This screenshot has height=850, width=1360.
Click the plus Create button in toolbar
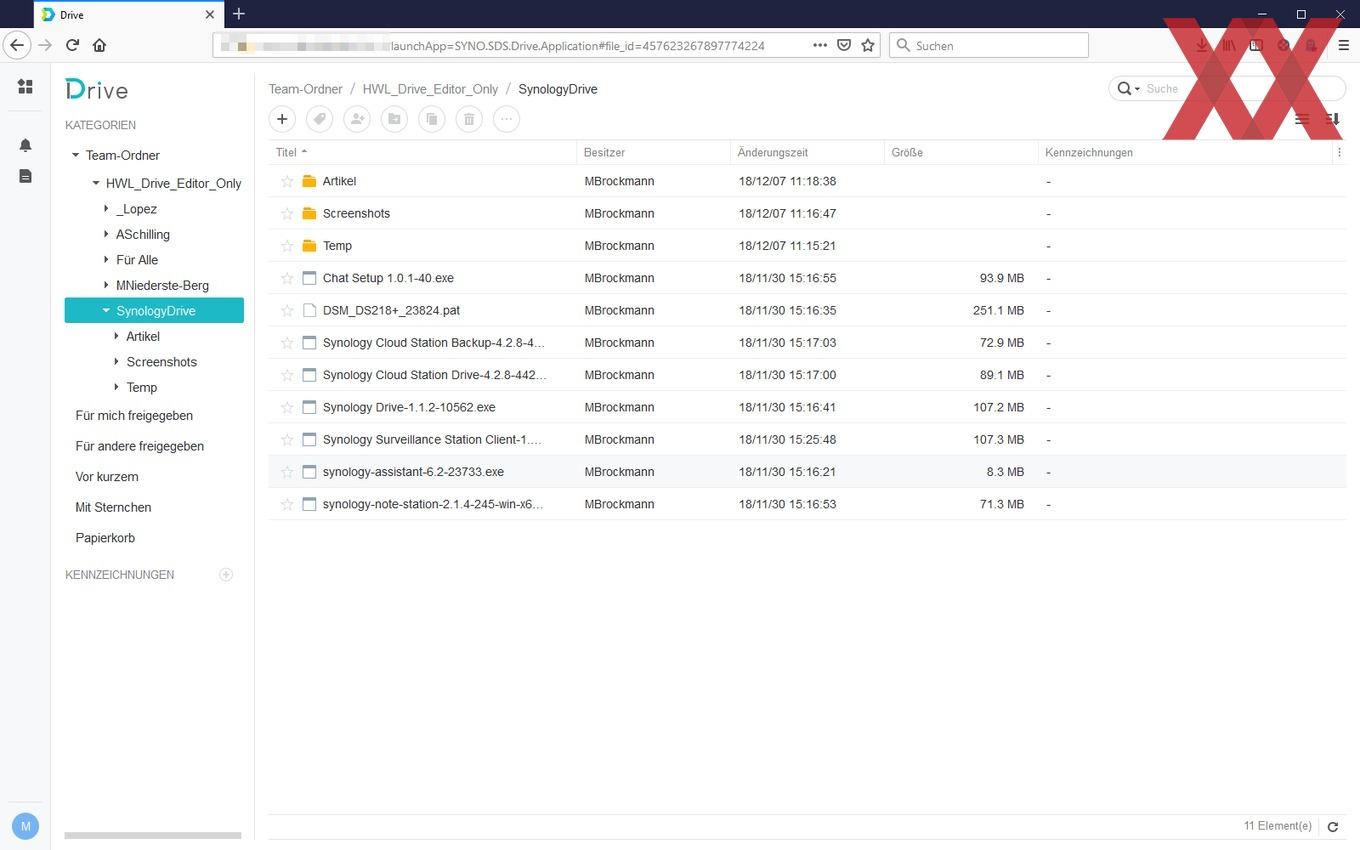(x=282, y=119)
